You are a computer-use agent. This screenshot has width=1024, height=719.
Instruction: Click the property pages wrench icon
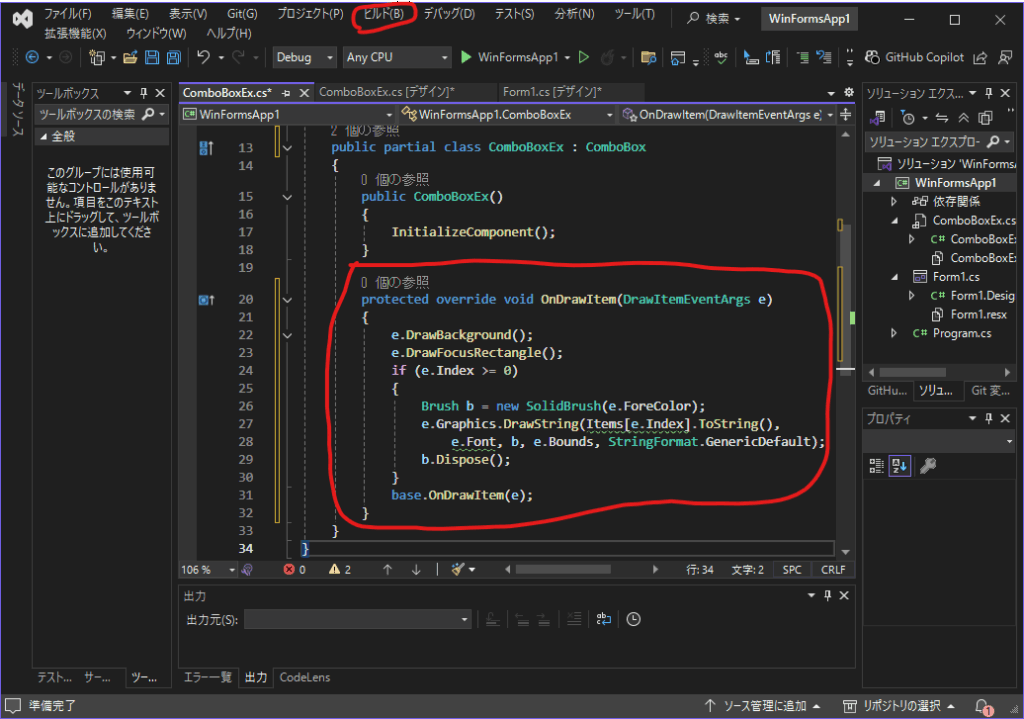click(x=927, y=465)
